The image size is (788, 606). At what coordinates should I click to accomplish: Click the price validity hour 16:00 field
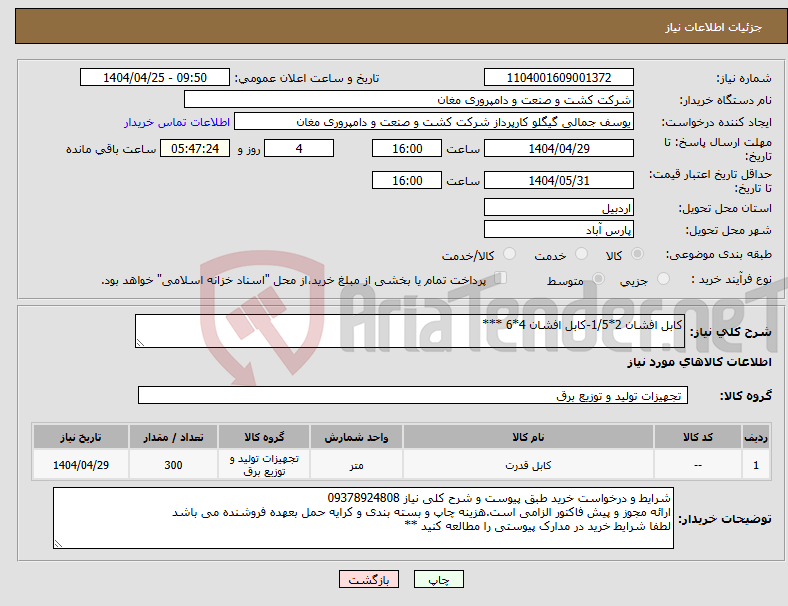pyautogui.click(x=407, y=180)
